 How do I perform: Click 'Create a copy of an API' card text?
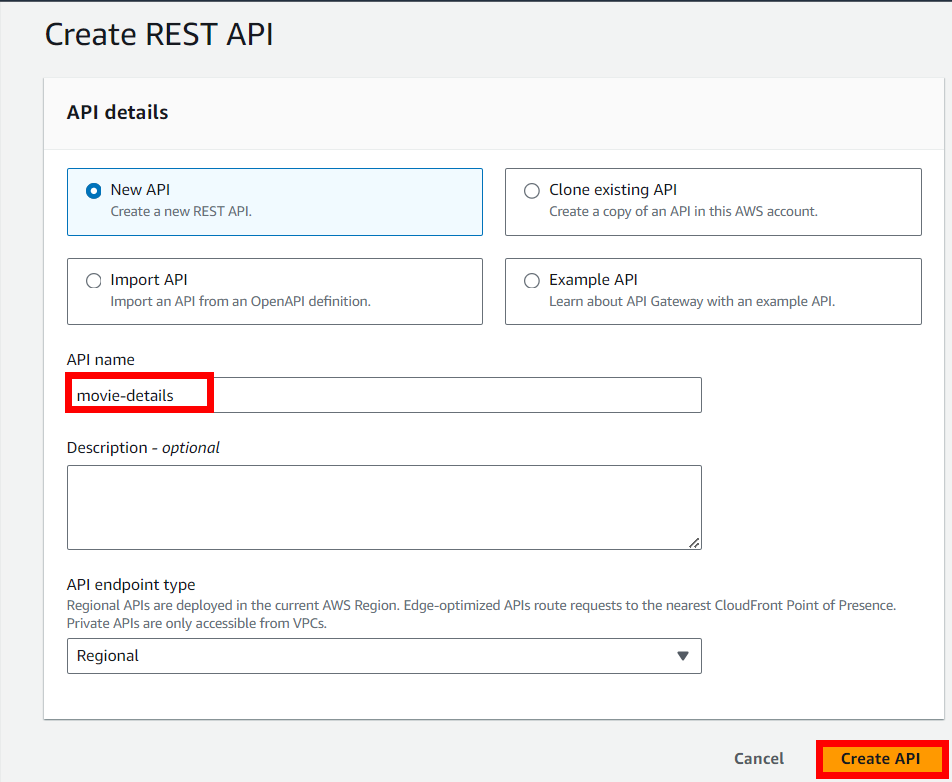(x=683, y=211)
